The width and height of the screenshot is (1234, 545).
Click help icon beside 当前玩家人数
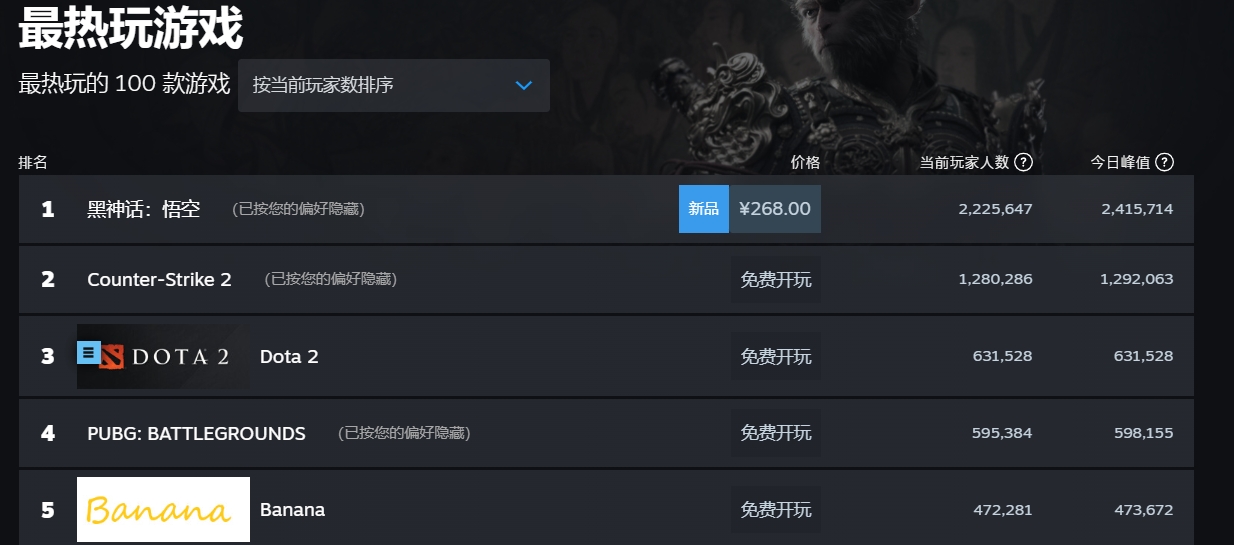[1023, 162]
